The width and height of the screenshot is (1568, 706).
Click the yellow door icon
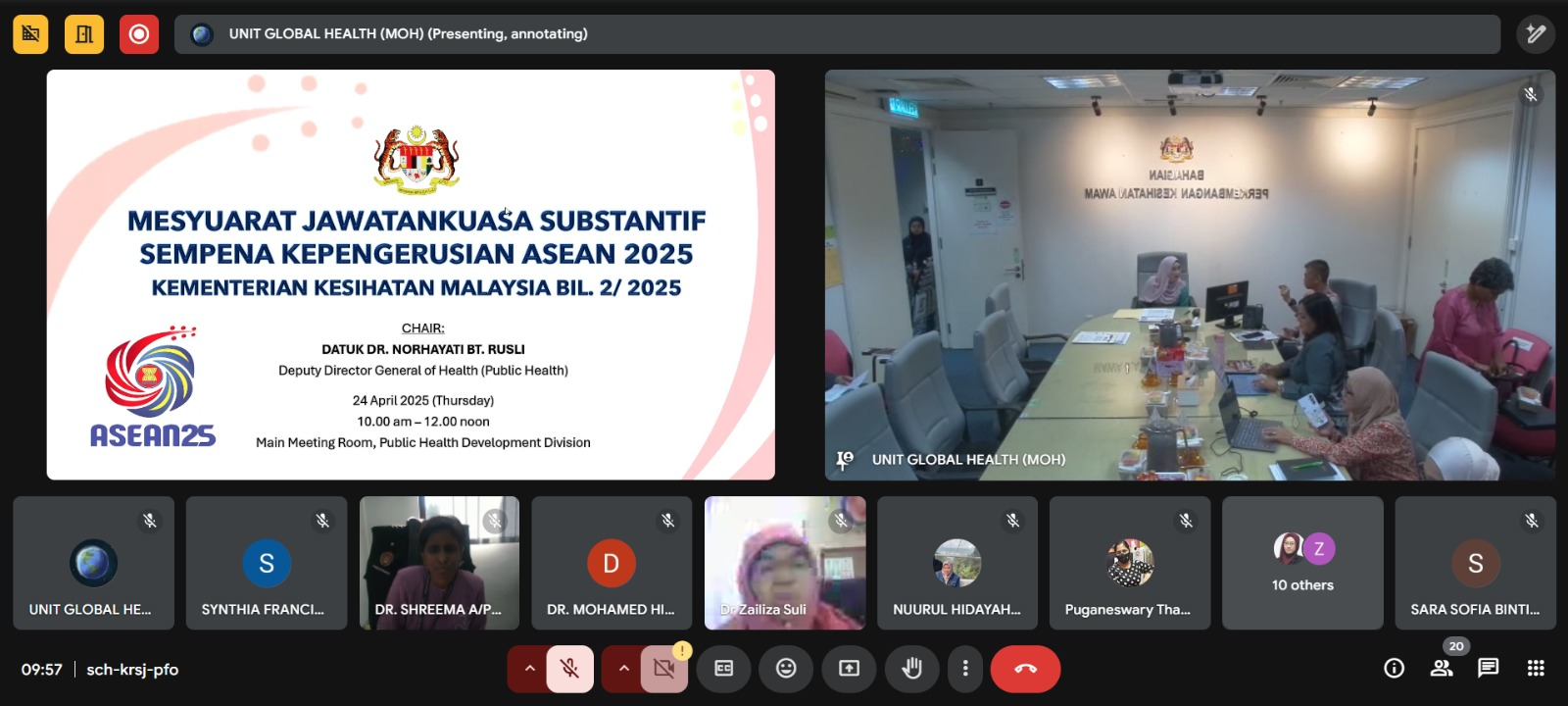click(x=84, y=34)
